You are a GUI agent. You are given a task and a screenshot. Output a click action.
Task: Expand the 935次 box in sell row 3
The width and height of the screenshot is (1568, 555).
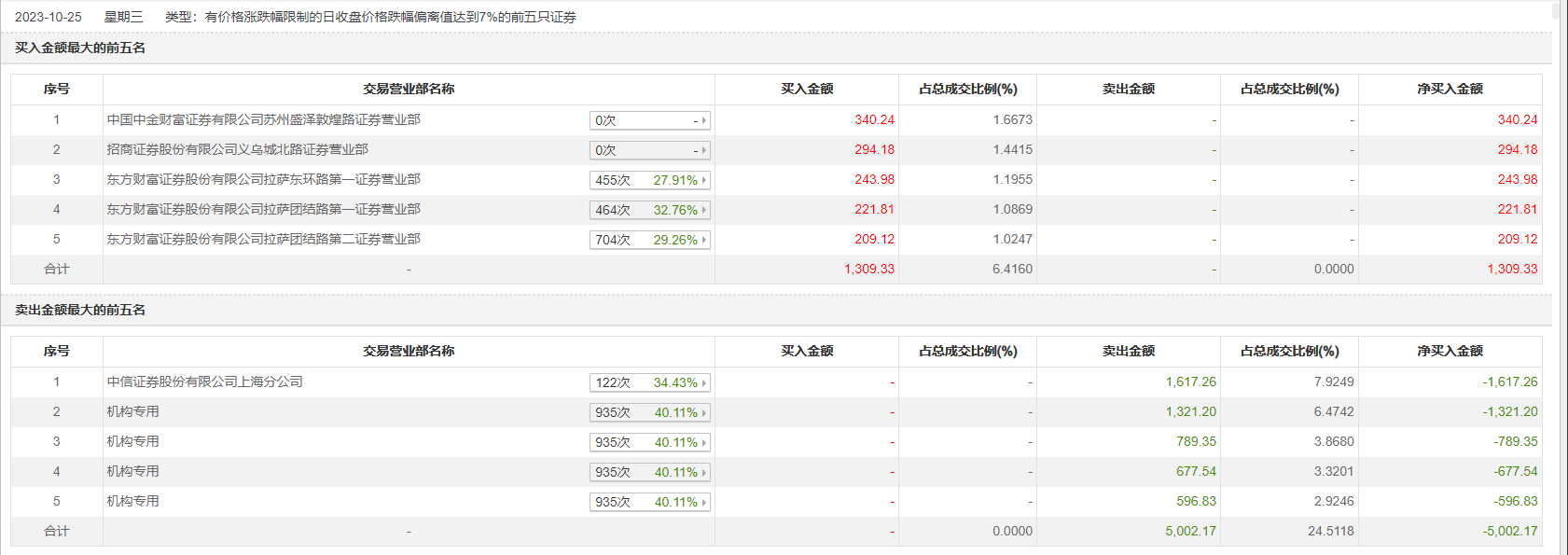pyautogui.click(x=649, y=442)
